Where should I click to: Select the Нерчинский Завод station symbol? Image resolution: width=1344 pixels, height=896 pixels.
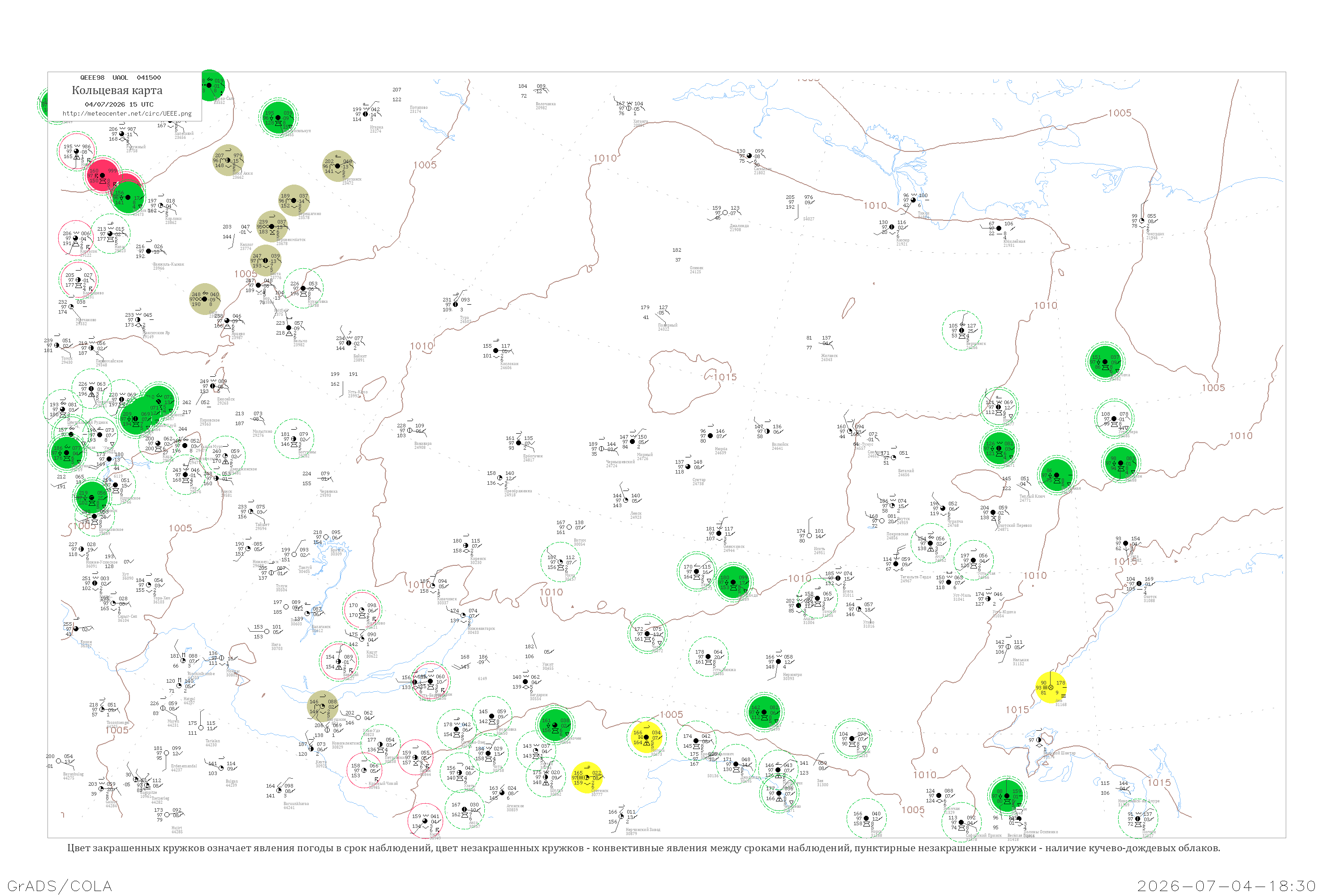point(621,817)
